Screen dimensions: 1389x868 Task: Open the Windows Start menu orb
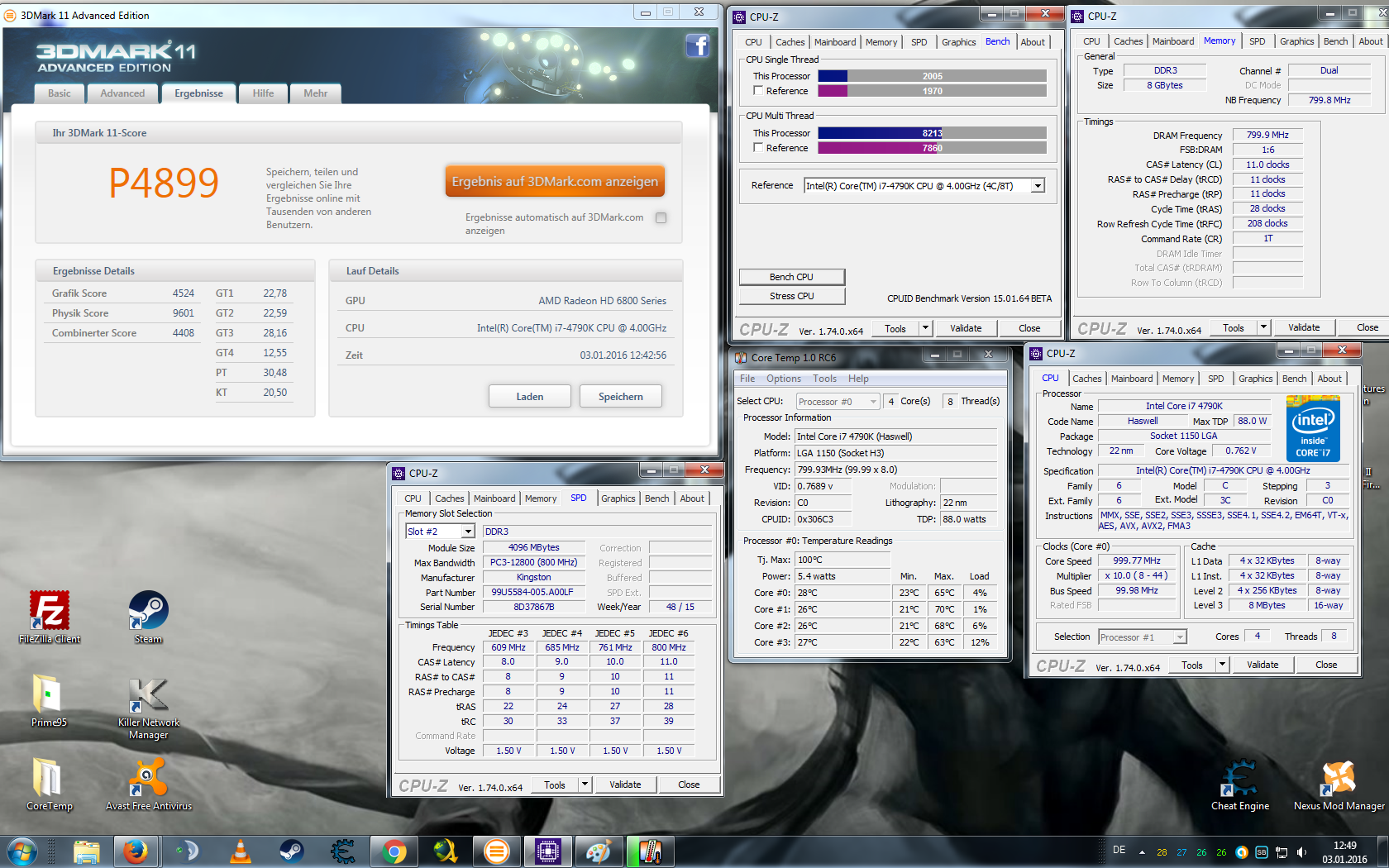point(21,851)
